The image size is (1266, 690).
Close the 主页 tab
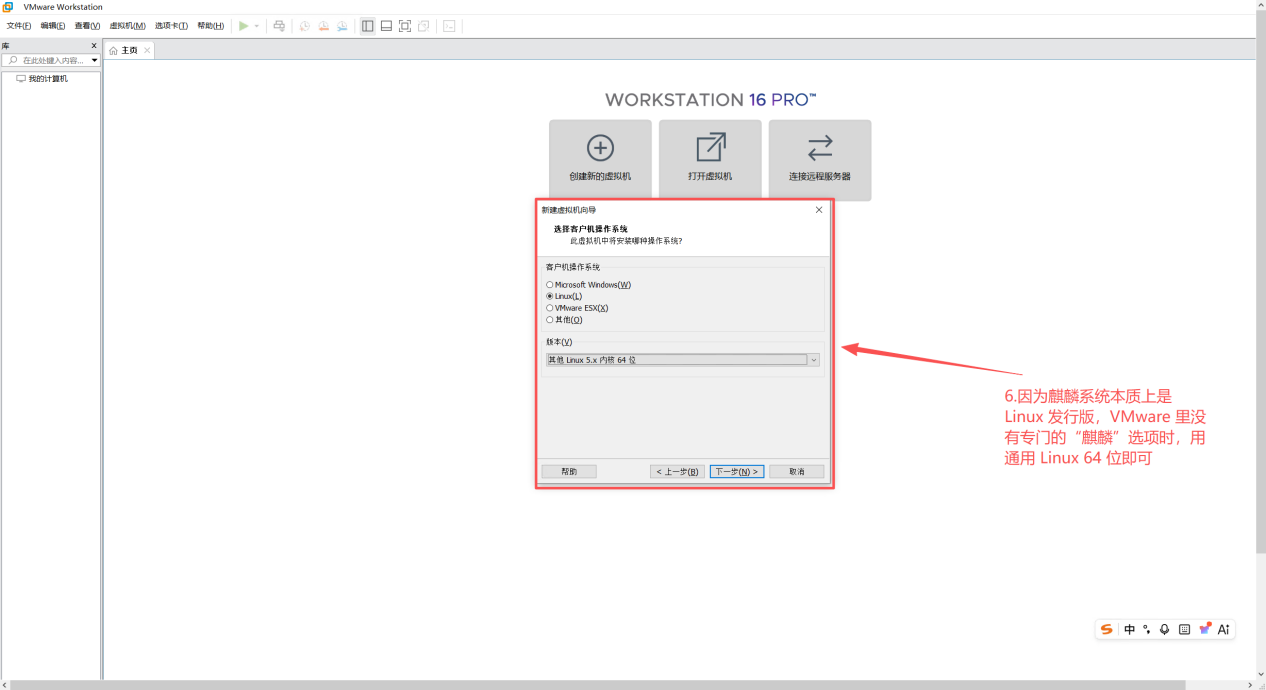click(x=147, y=50)
